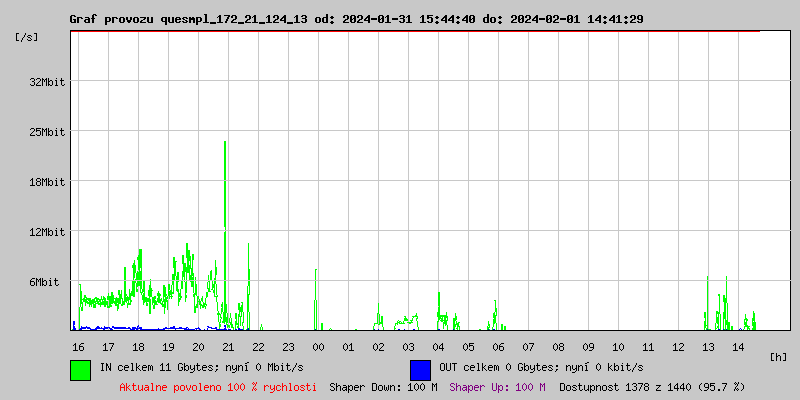Click the 32Mbit y-axis label
Screen dimensions: 800x400
pyautogui.click(x=47, y=82)
